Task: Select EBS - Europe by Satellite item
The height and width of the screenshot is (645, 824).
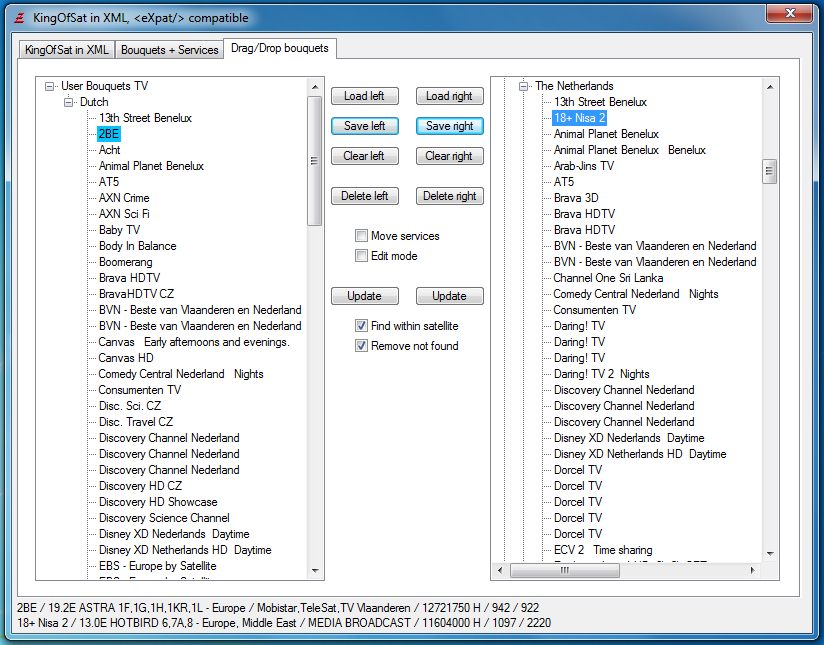Action: (158, 566)
